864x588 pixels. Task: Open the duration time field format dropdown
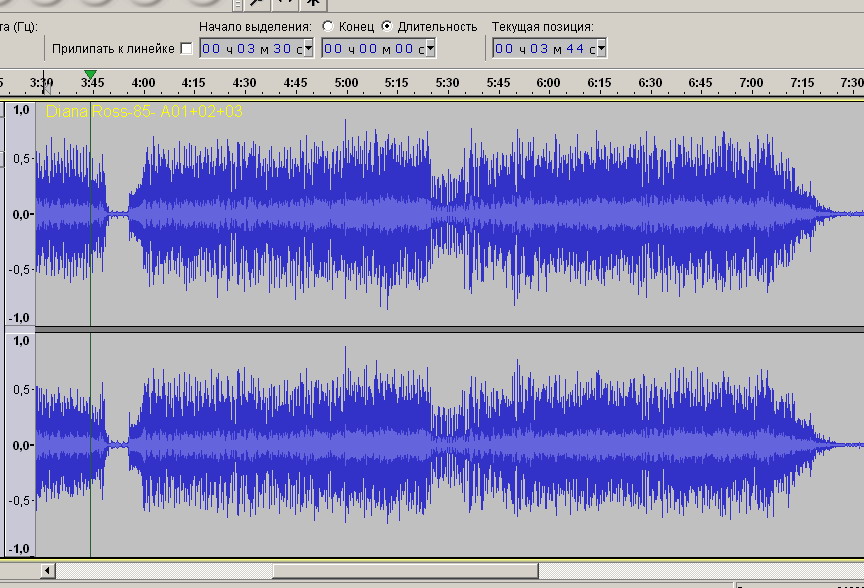click(x=430, y=49)
